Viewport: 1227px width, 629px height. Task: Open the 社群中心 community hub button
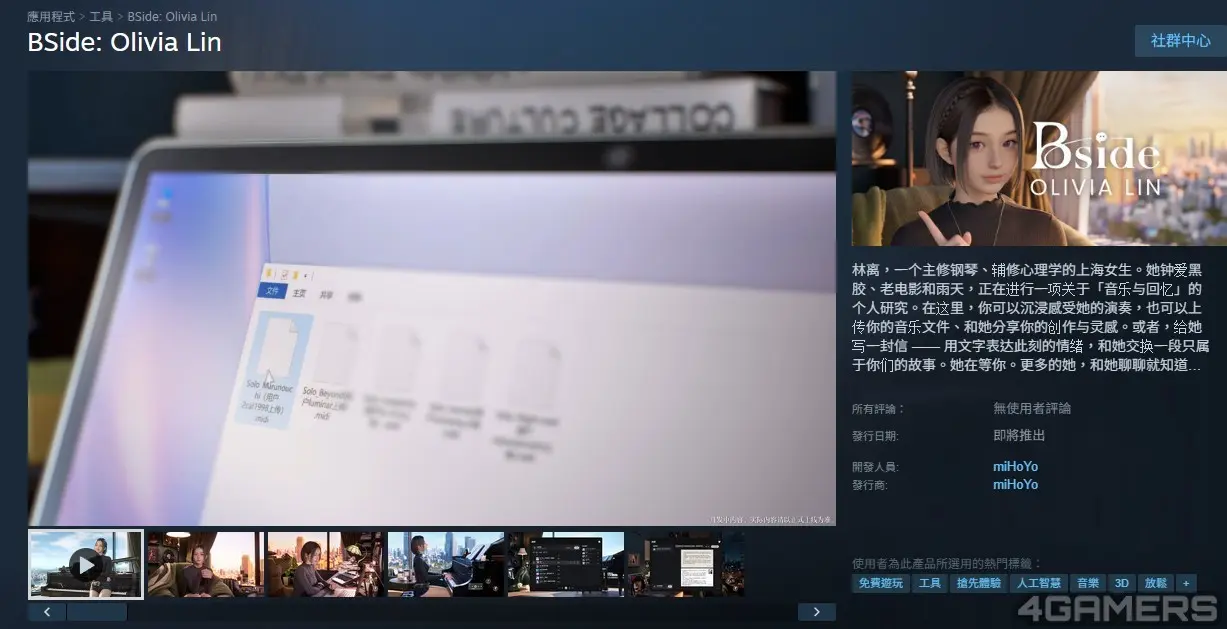tap(1180, 41)
